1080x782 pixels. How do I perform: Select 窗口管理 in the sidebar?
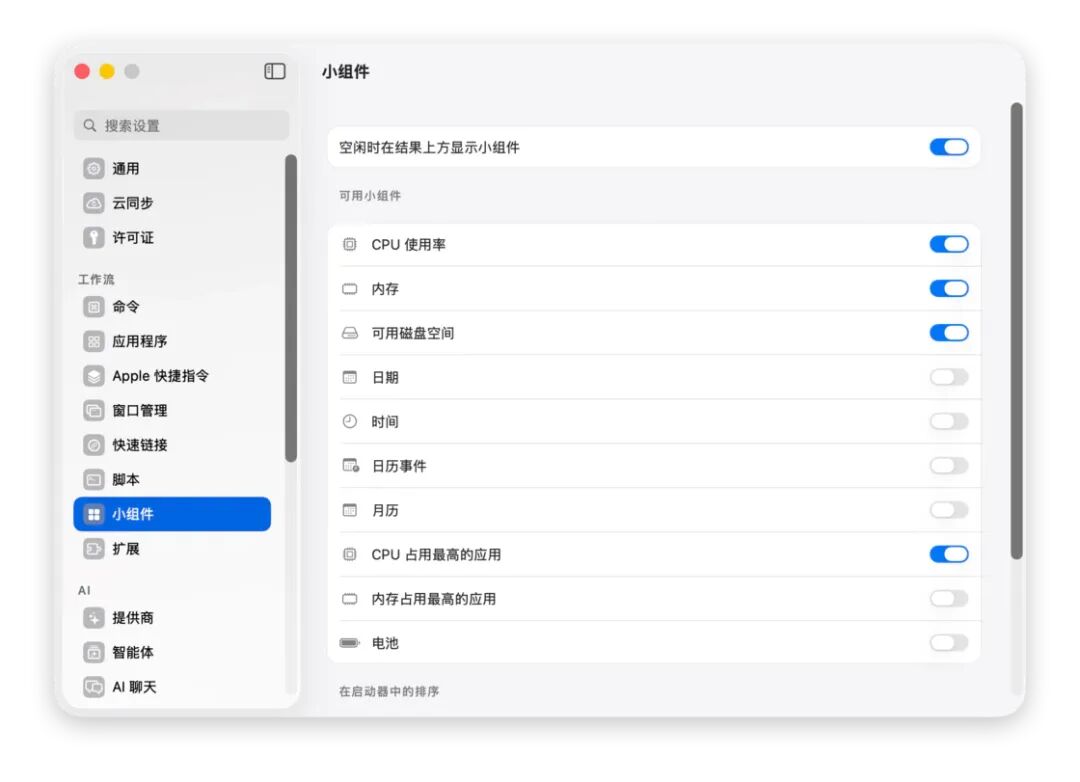[x=172, y=411]
